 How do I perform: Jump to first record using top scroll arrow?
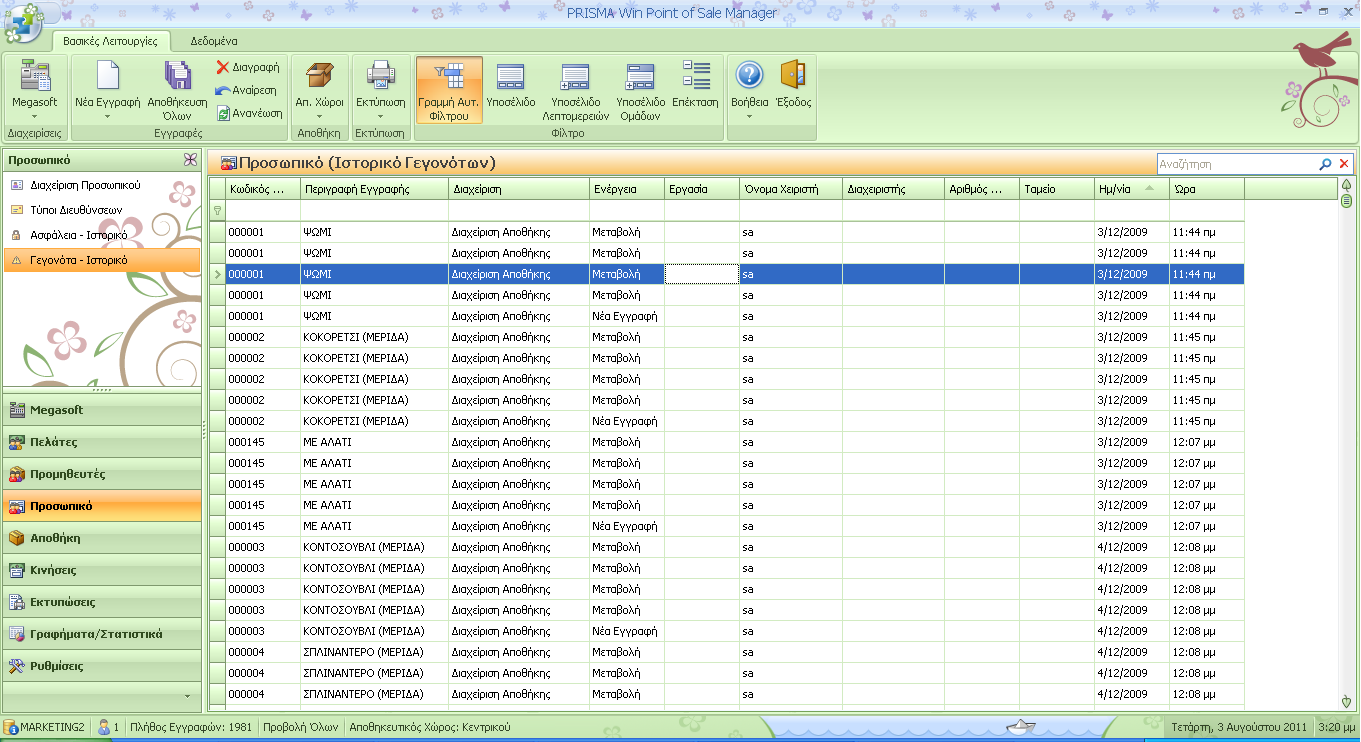click(1346, 185)
